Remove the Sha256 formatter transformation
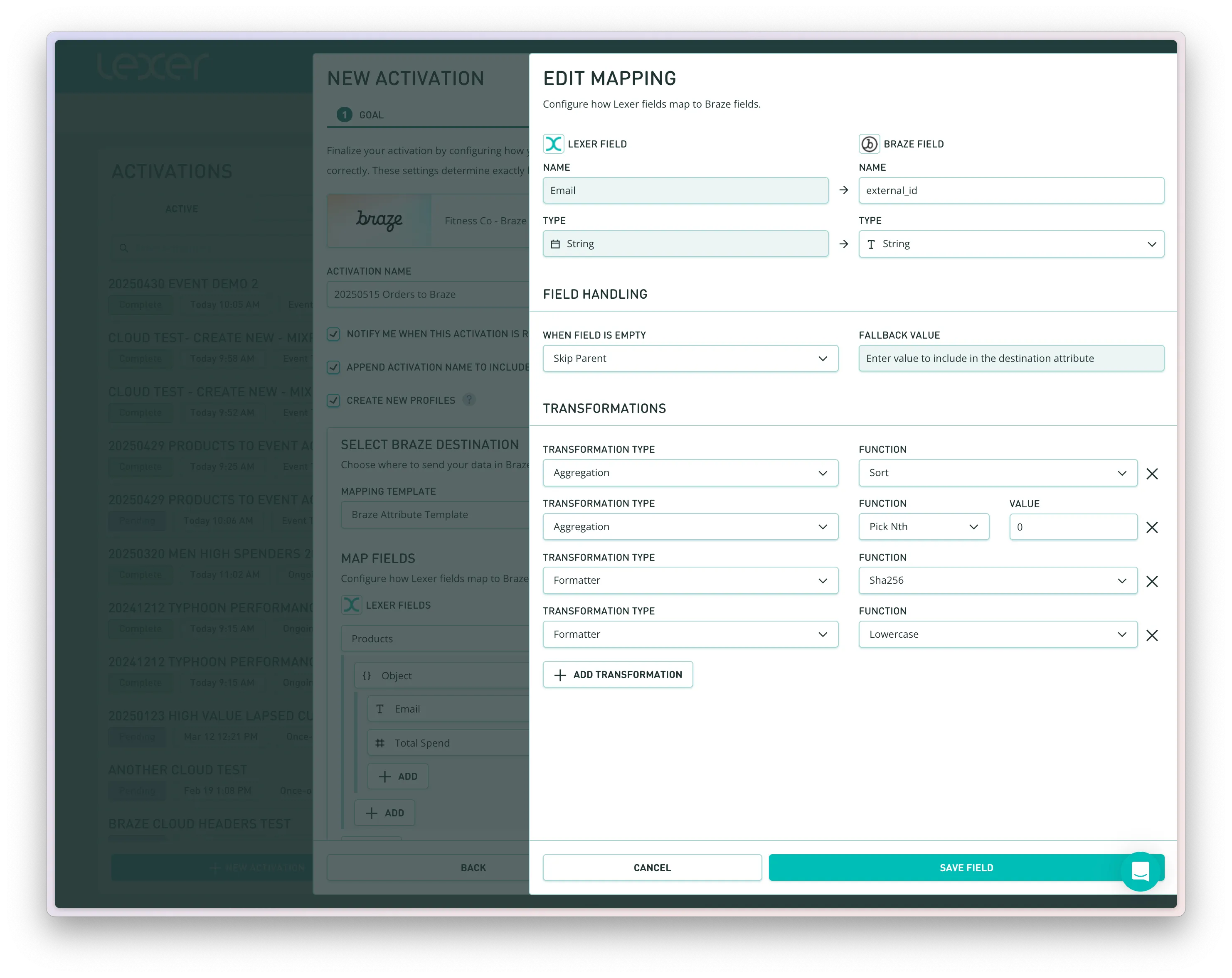The width and height of the screenshot is (1232, 978). [x=1152, y=581]
